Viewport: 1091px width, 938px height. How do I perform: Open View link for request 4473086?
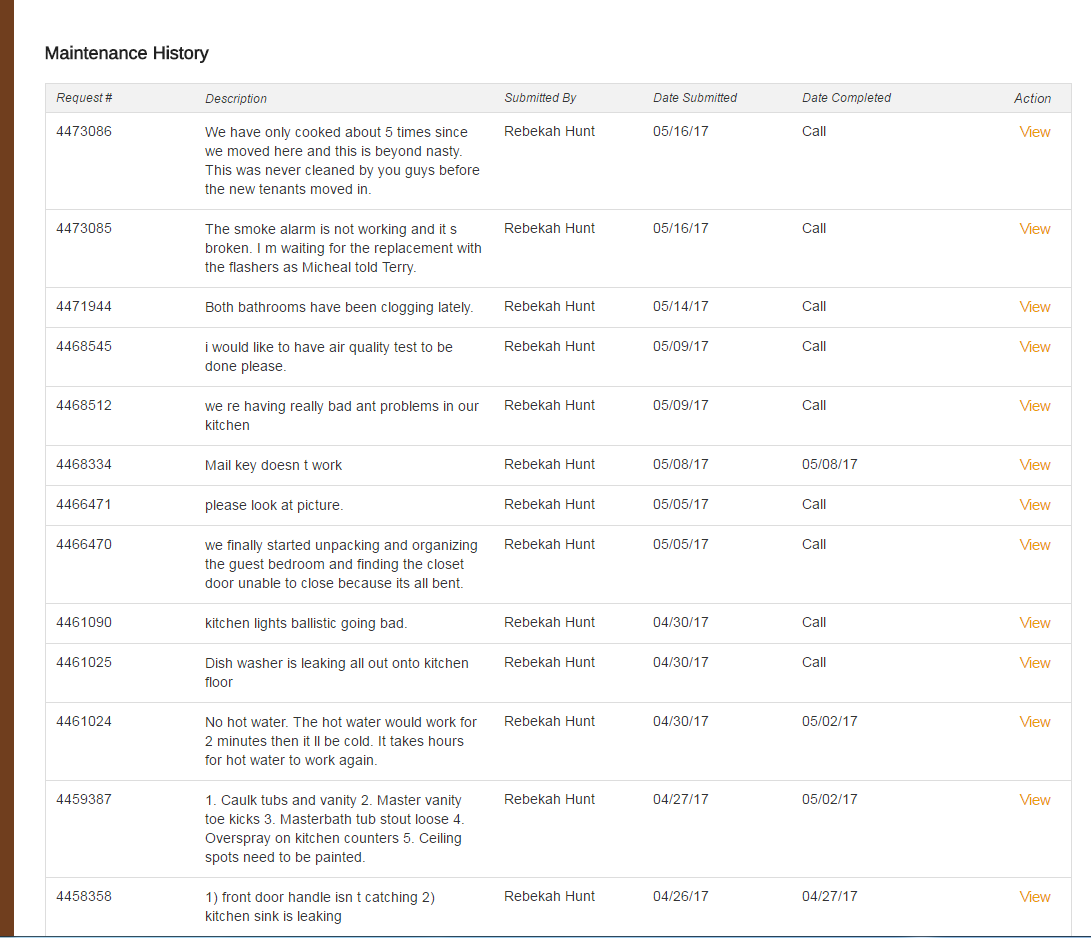(x=1034, y=132)
